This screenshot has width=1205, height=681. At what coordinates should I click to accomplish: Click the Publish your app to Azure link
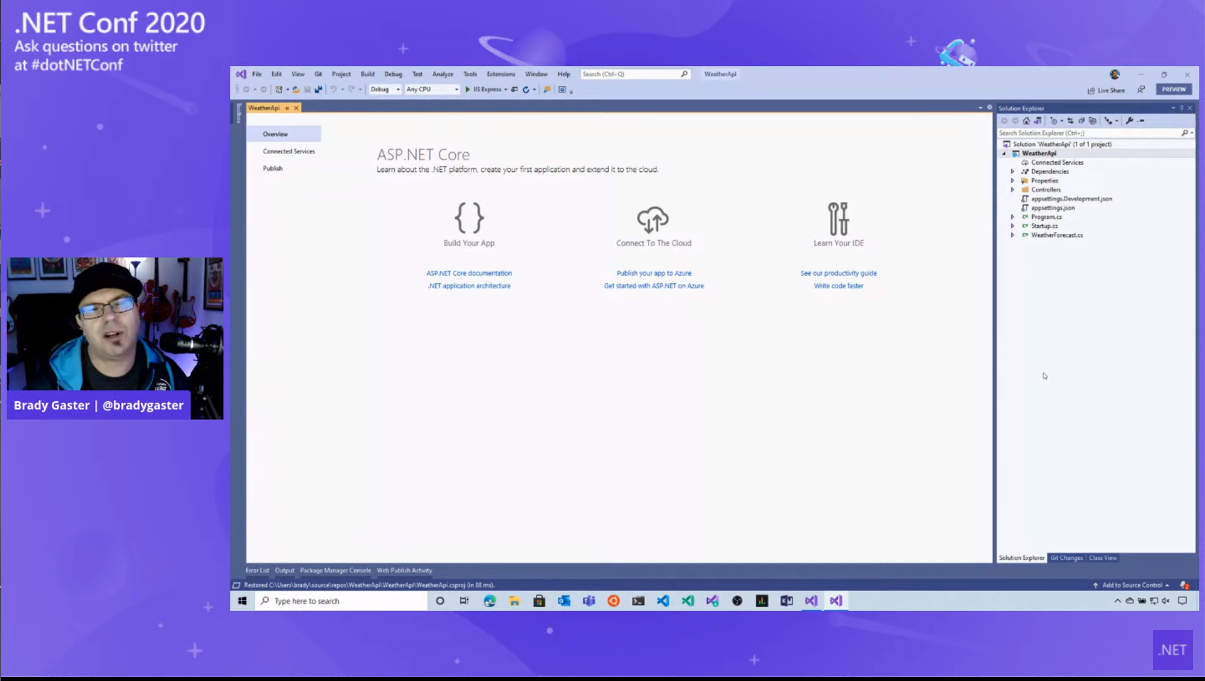coord(653,273)
